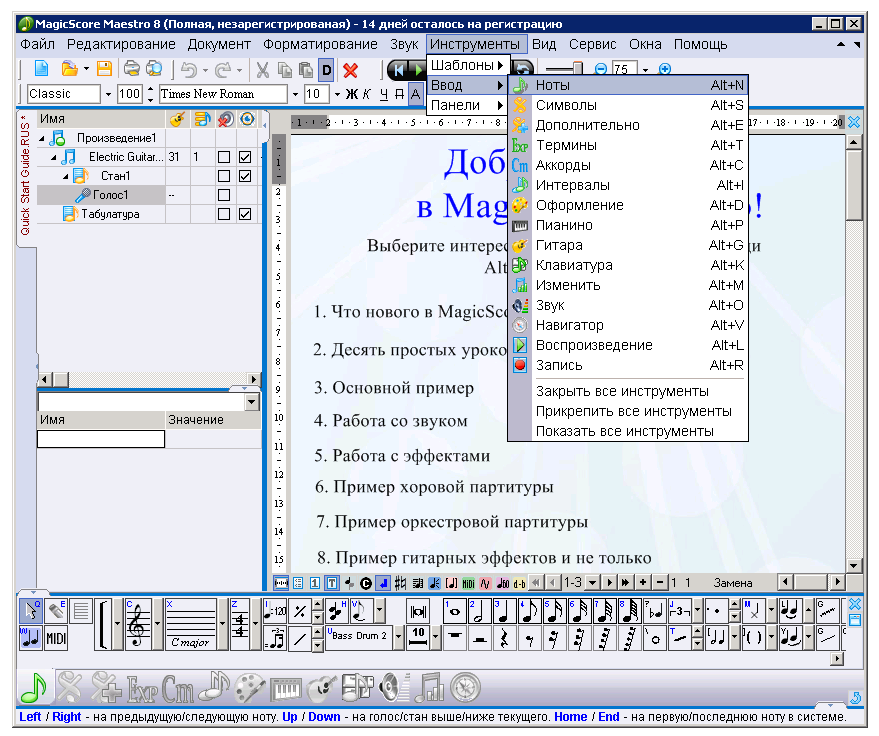This screenshot has width=879, height=736.
Task: Click the zoom slider handle in the toolbar
Action: point(578,68)
